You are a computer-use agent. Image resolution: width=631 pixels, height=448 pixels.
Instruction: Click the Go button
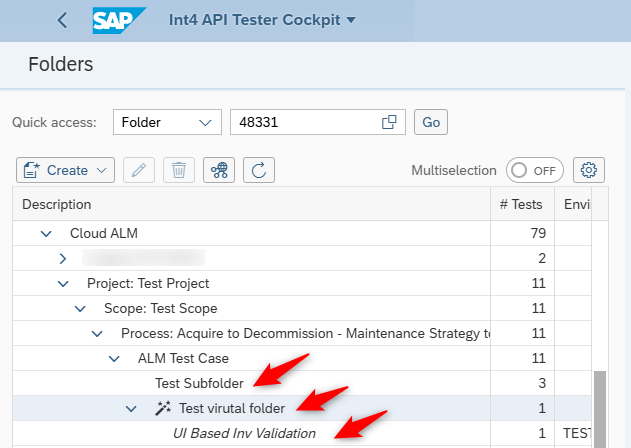tap(431, 122)
